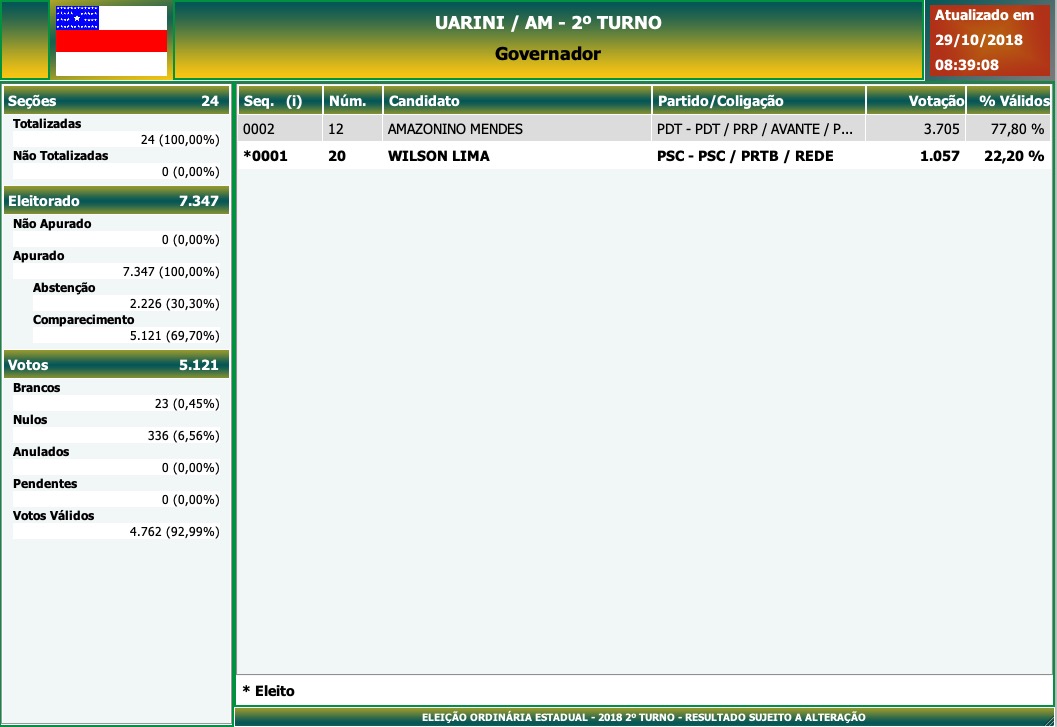This screenshot has height=727, width=1057.
Task: Click the Seções panel header
Action: click(116, 101)
